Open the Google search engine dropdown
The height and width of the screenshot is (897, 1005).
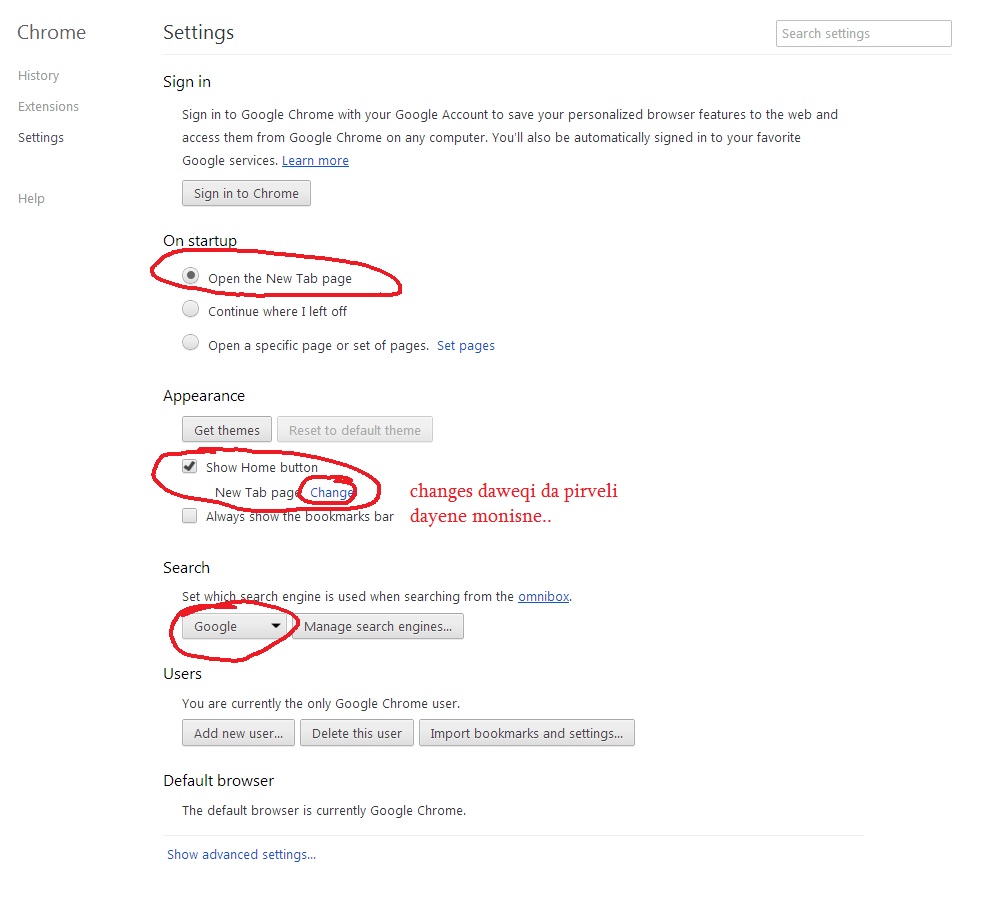pos(235,626)
